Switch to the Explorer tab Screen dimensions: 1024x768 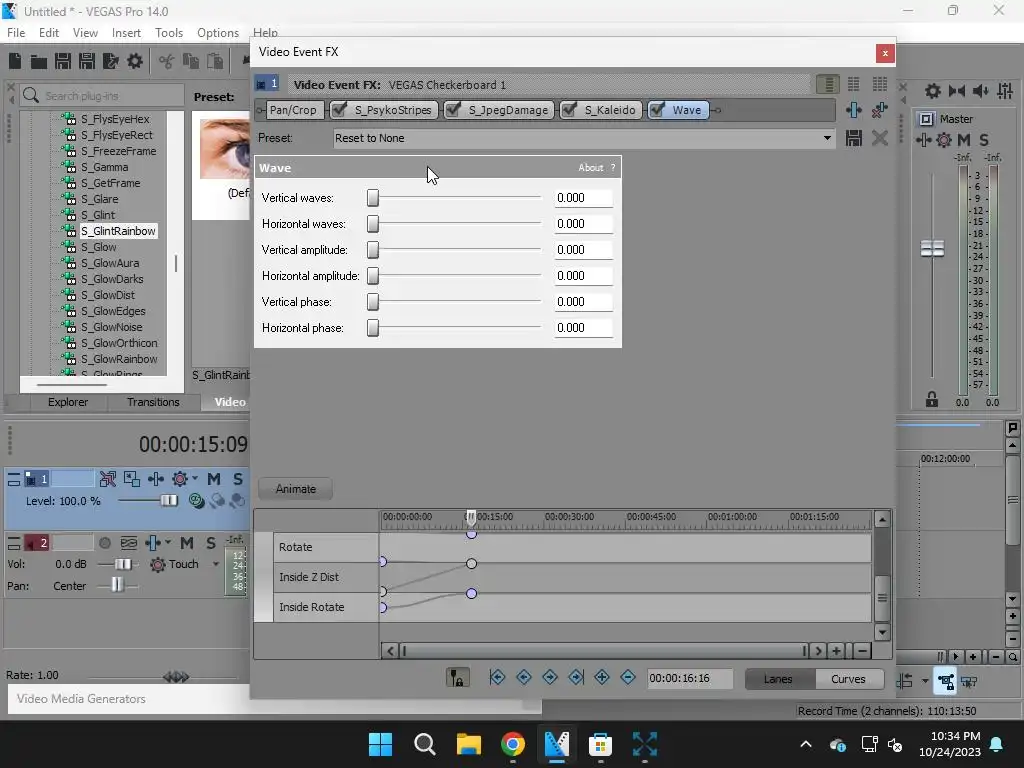(x=67, y=402)
